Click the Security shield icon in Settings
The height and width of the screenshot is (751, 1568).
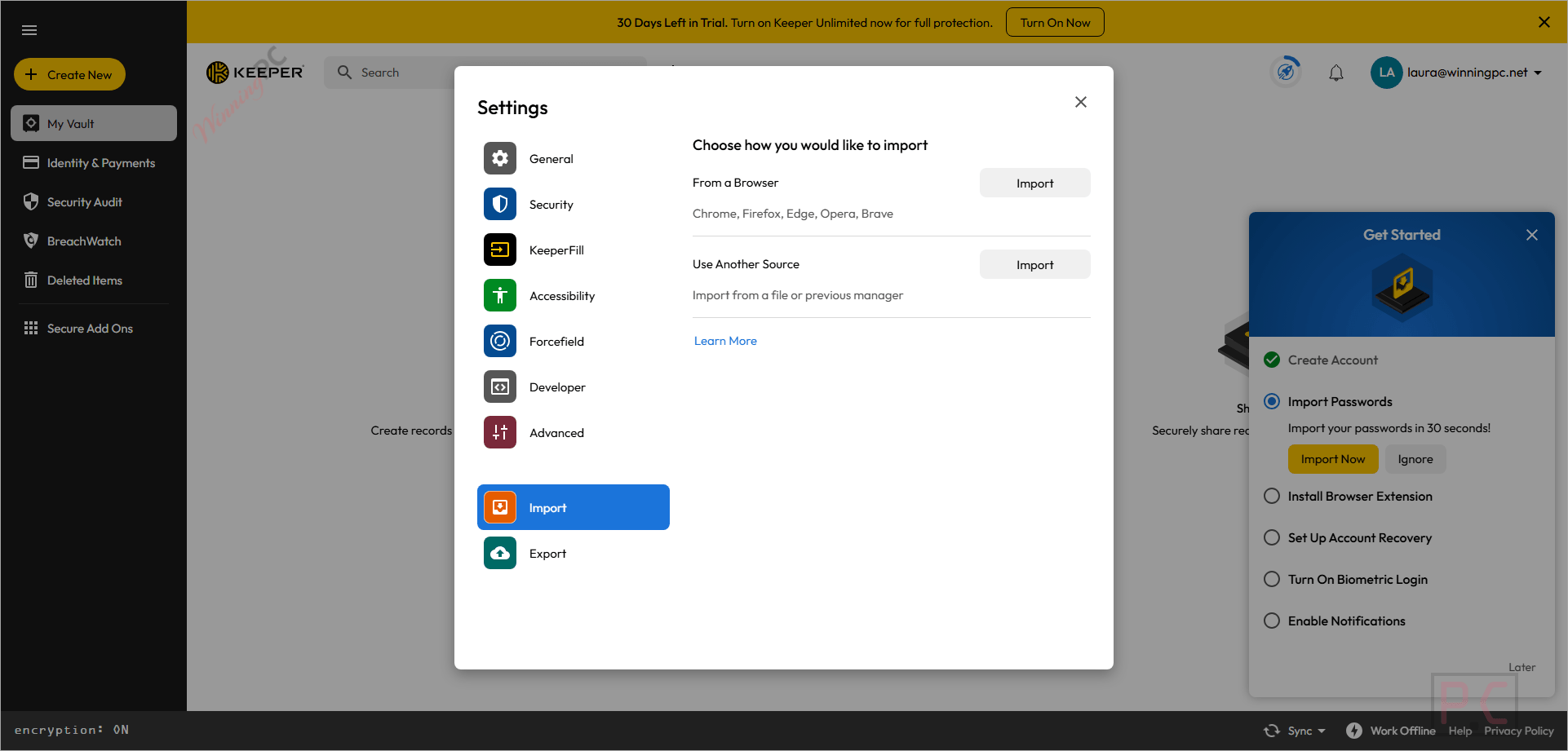point(500,204)
